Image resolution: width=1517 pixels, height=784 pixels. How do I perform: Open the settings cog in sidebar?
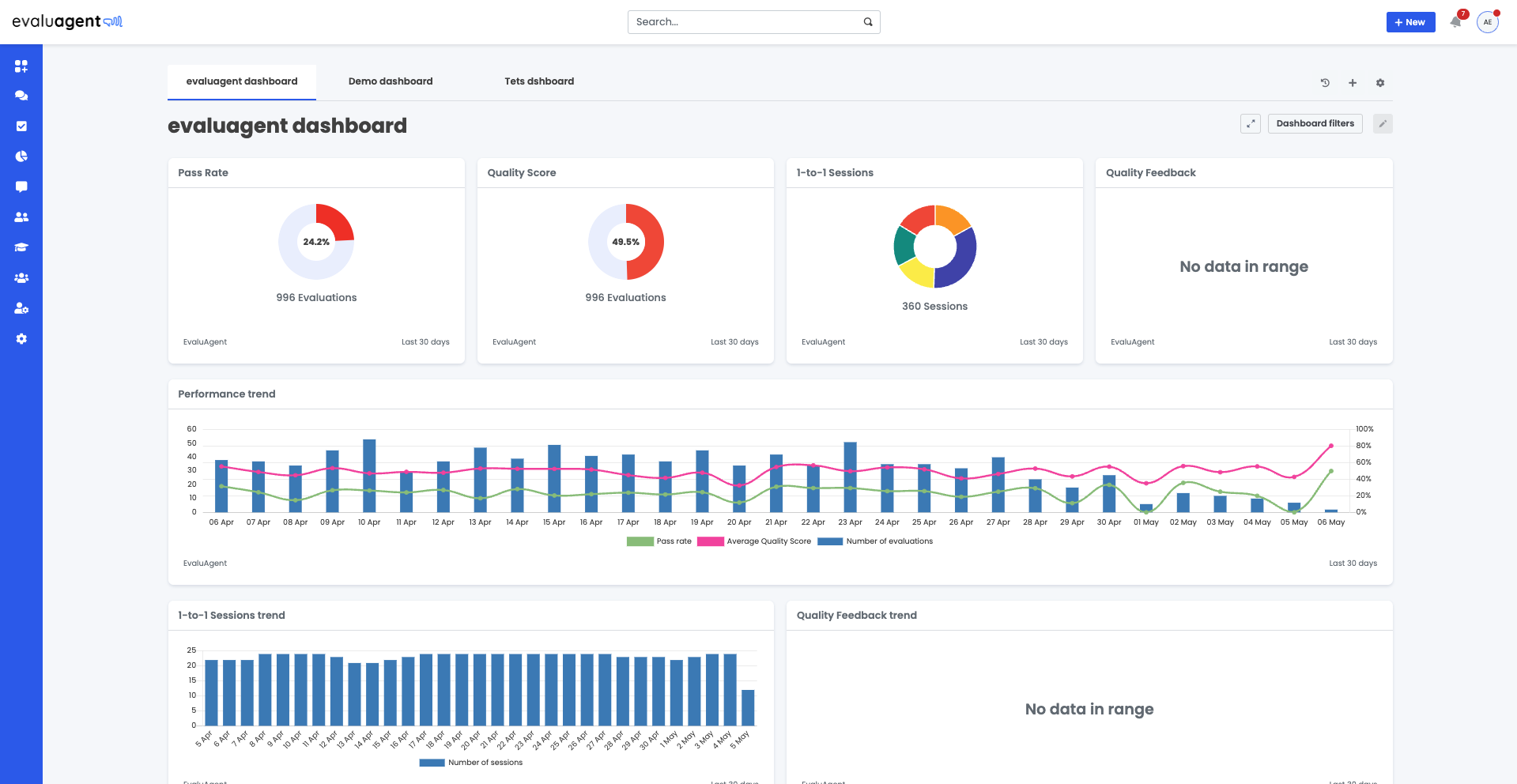click(x=21, y=339)
